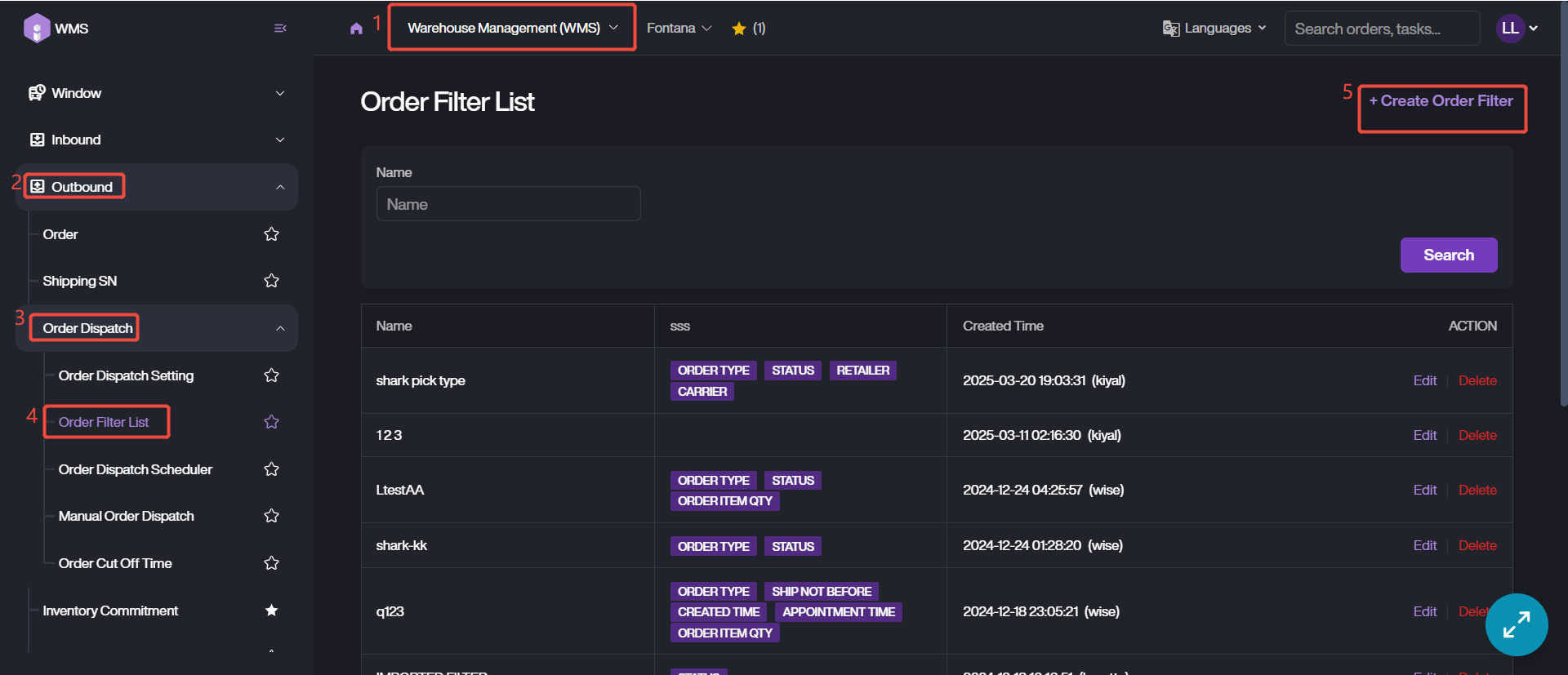Click the Inbound icon in sidebar
The image size is (1568, 675).
coord(37,140)
